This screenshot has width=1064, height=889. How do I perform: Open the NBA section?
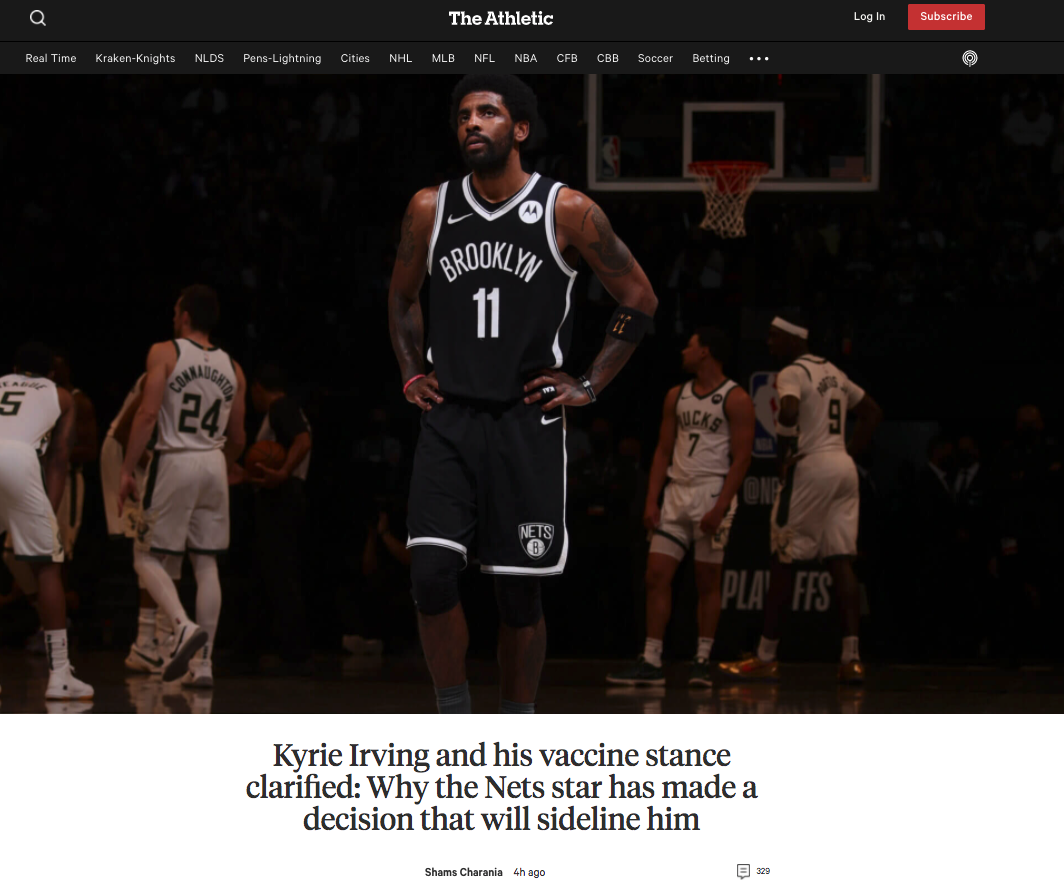click(x=526, y=58)
